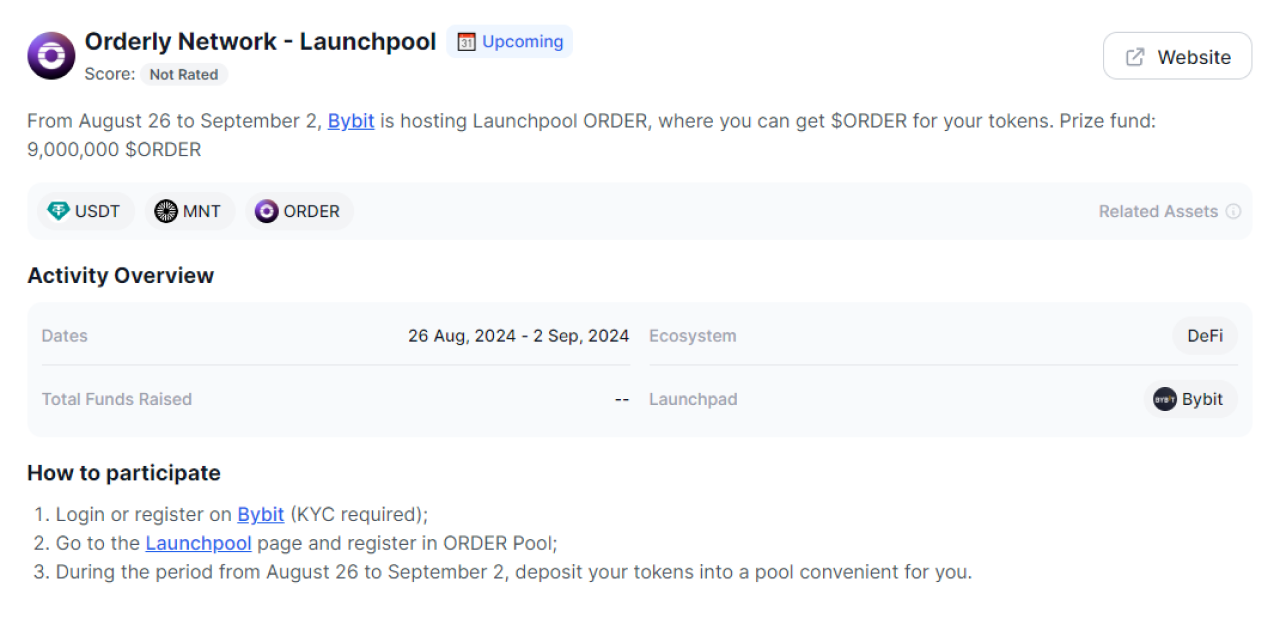
Task: Select the ORDER asset chip
Action: click(x=299, y=211)
